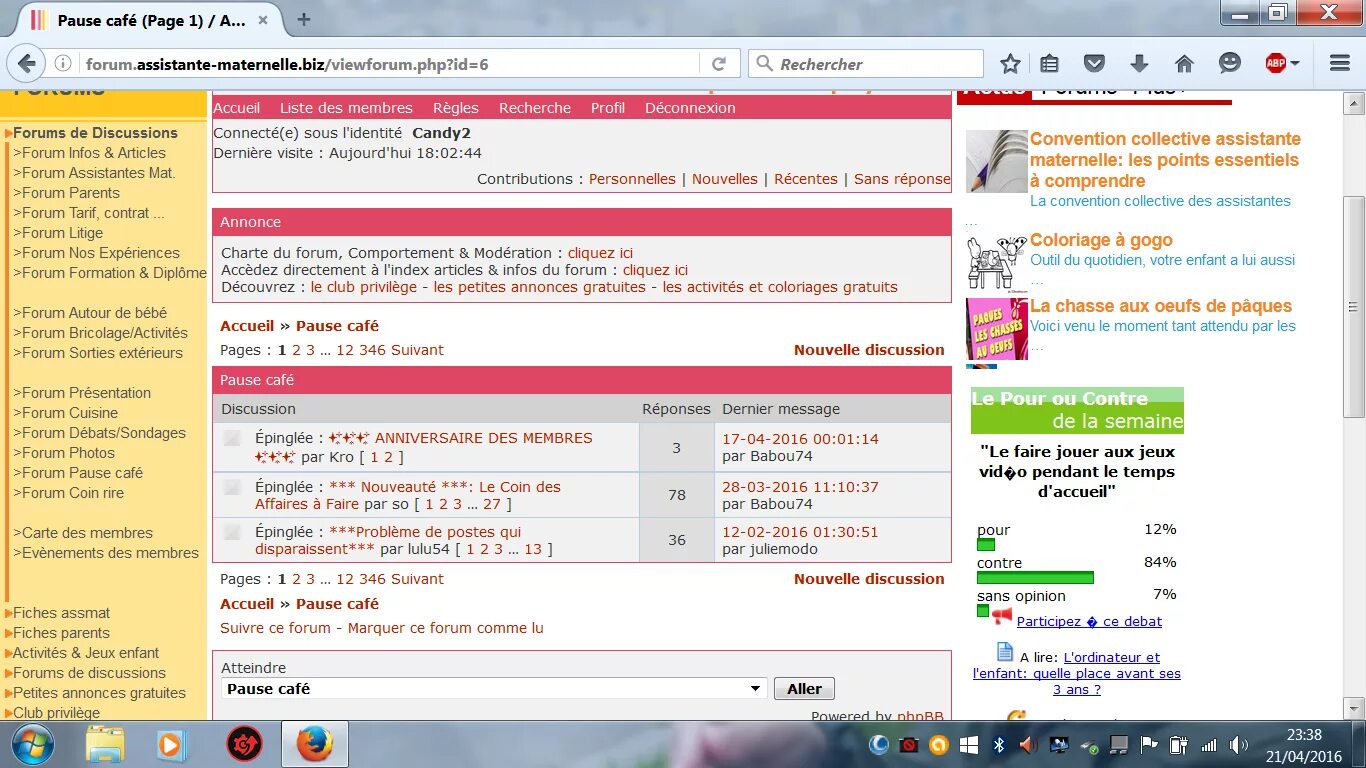
Task: Click convention collective article thumbnail
Action: pyautogui.click(x=996, y=161)
